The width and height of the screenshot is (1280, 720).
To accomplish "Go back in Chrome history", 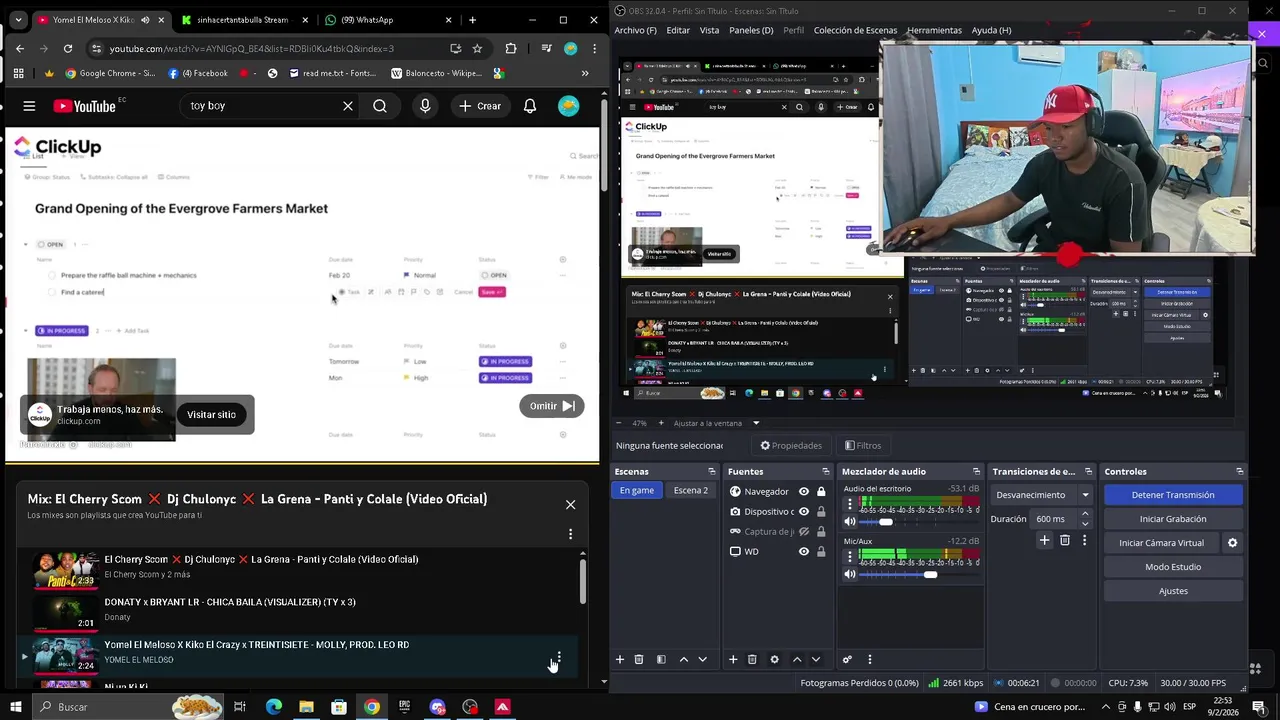I will (x=20, y=48).
